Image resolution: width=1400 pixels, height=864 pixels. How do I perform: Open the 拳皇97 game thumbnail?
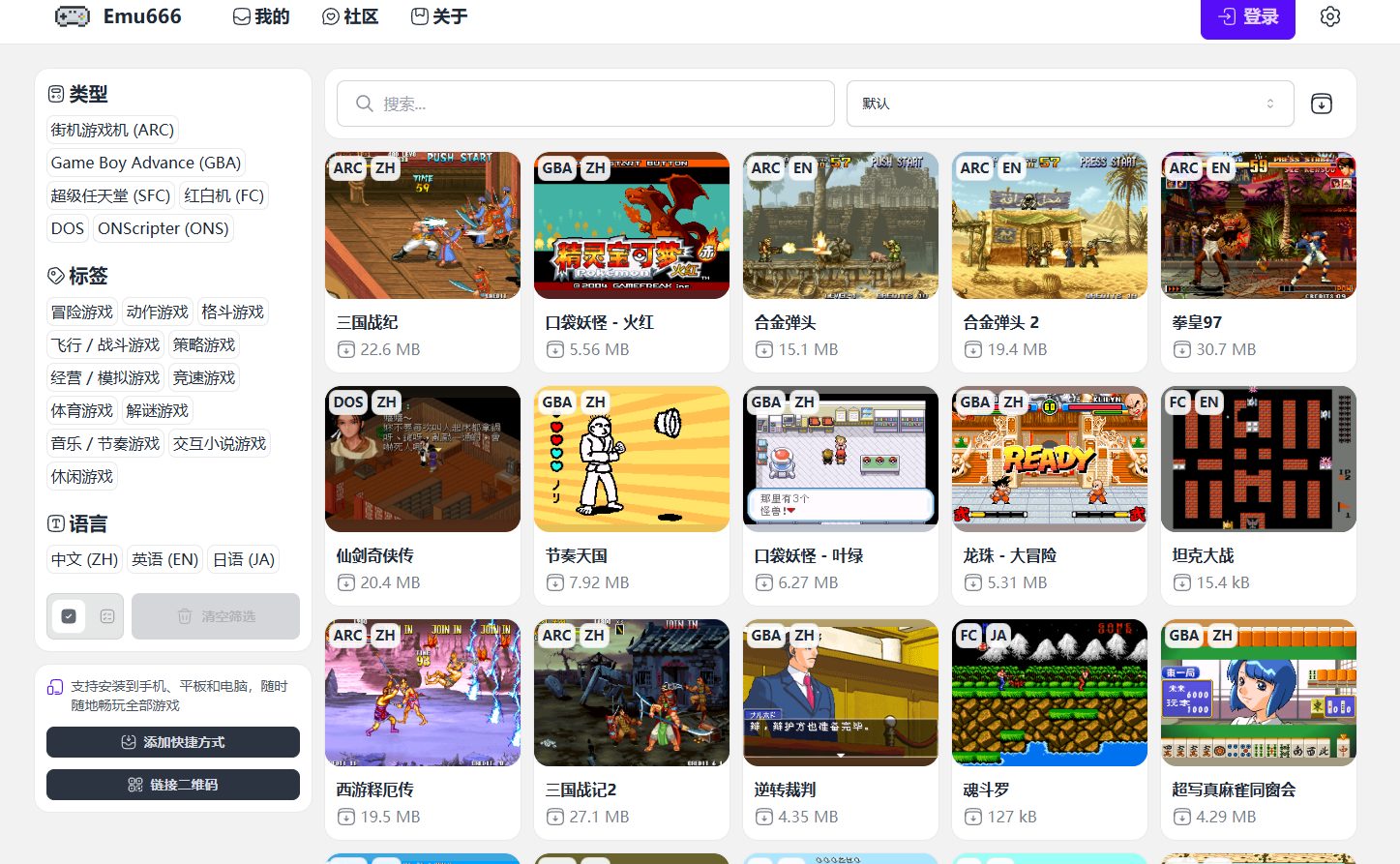[x=1259, y=225]
